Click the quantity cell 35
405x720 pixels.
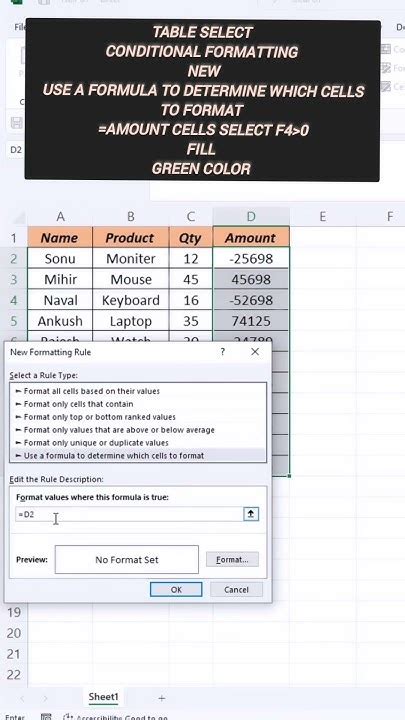coord(191,321)
